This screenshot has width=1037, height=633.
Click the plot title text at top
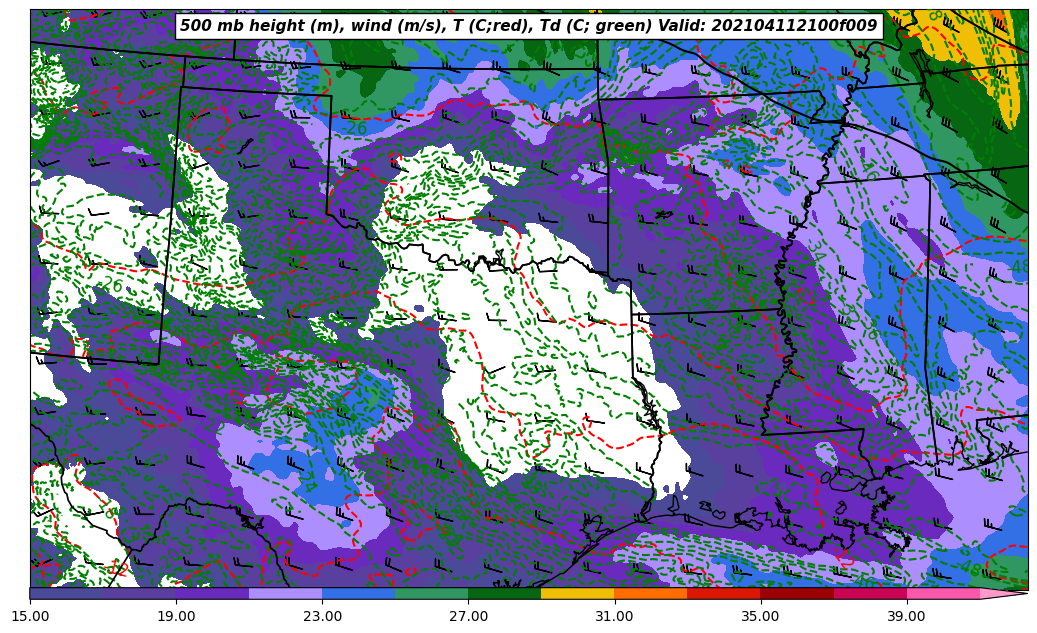click(x=528, y=26)
